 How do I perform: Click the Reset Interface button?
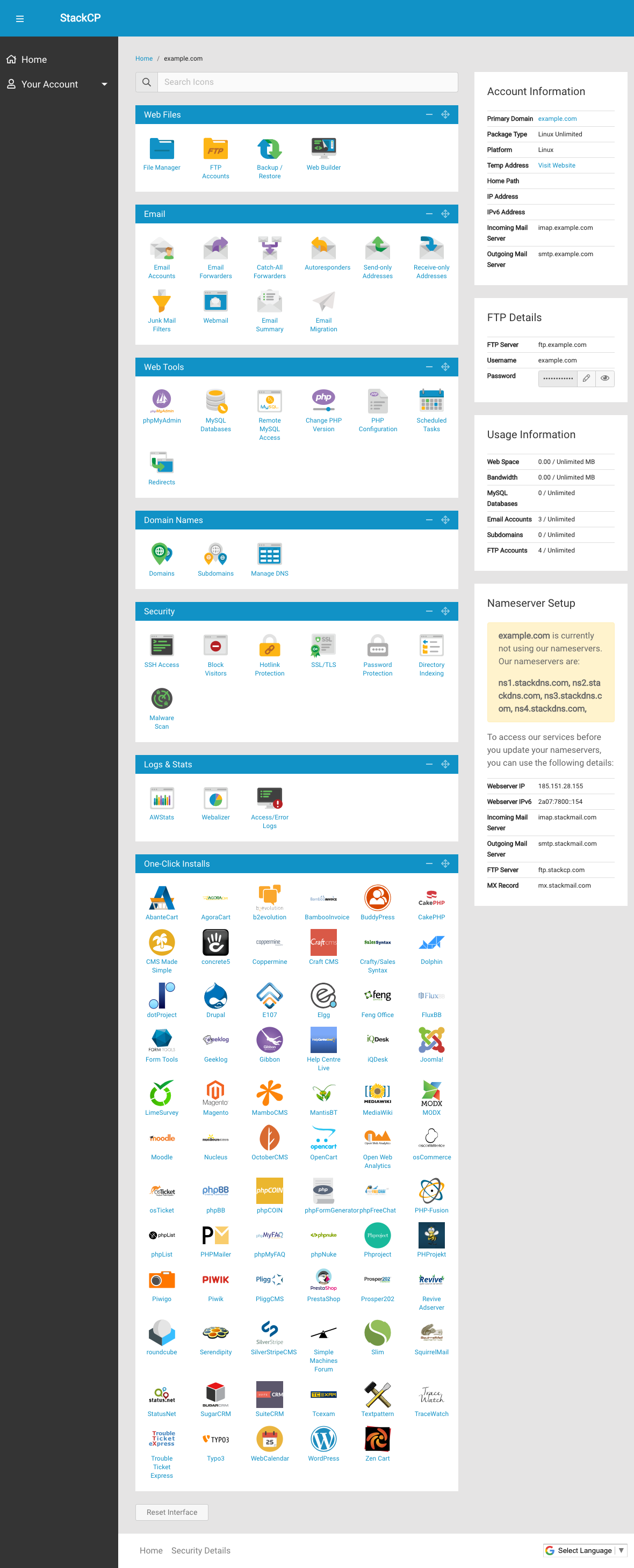pyautogui.click(x=172, y=1512)
